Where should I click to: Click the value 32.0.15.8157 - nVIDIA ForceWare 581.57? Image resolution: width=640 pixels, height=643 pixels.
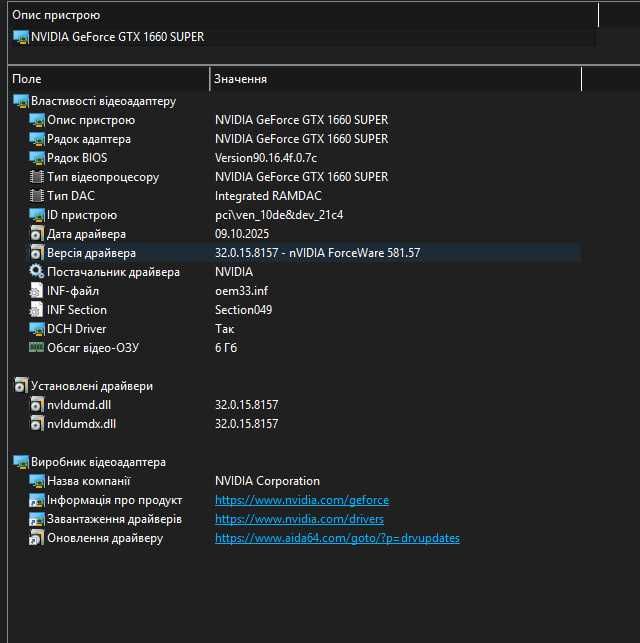click(318, 253)
